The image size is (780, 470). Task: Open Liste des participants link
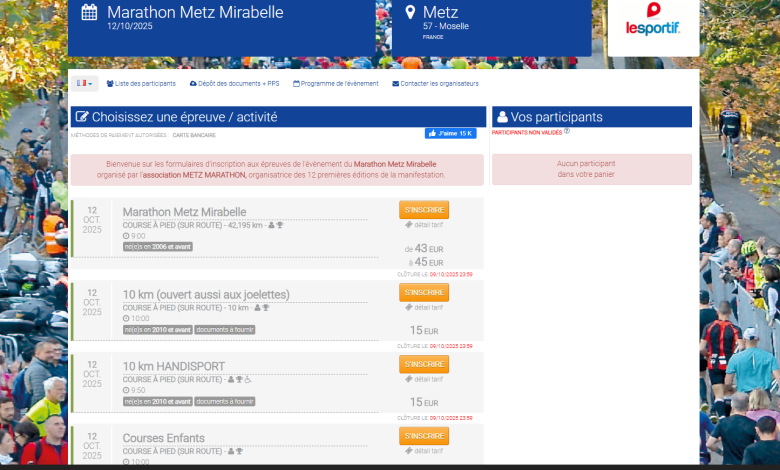pyautogui.click(x=141, y=84)
